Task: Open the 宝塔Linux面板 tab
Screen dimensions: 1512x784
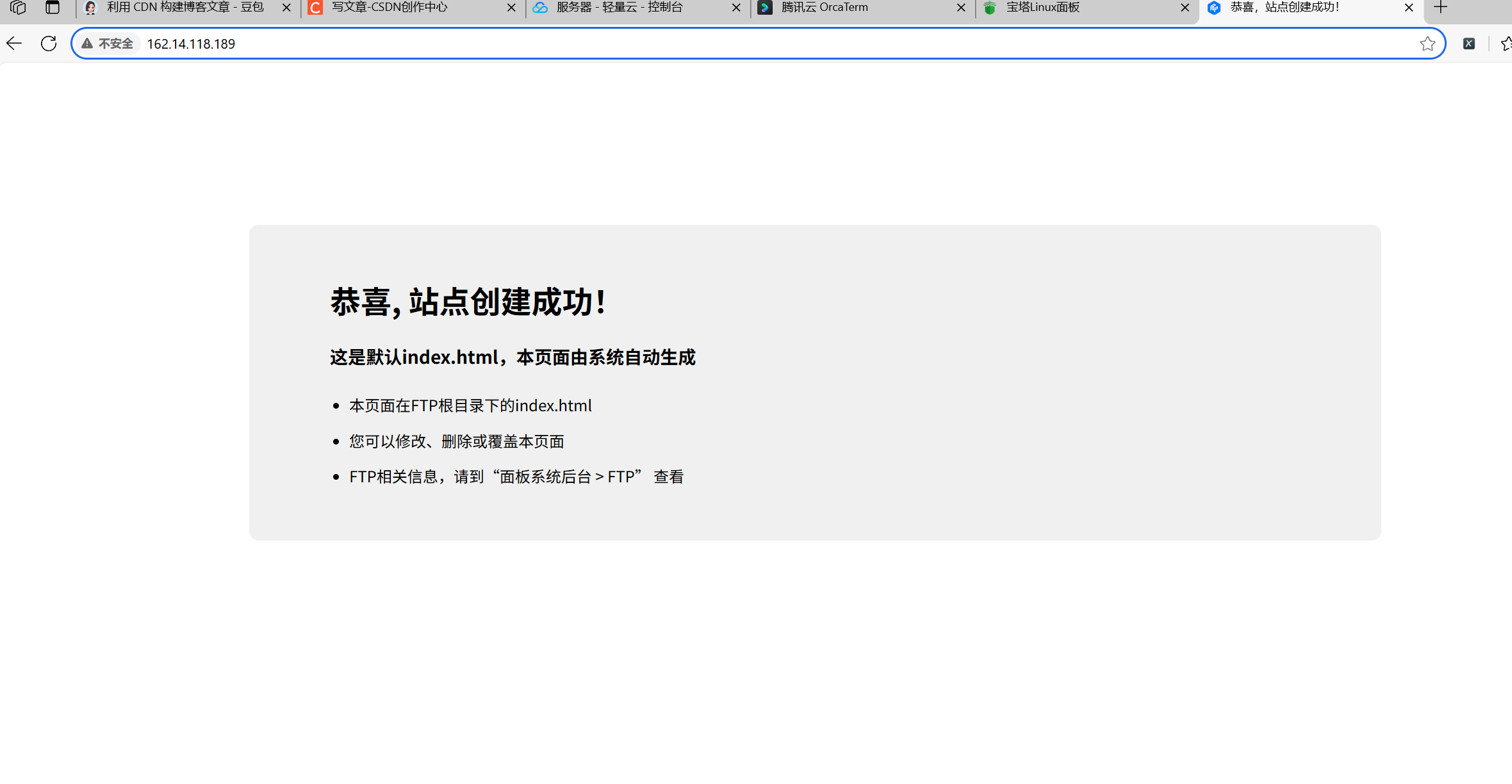Action: (1042, 8)
